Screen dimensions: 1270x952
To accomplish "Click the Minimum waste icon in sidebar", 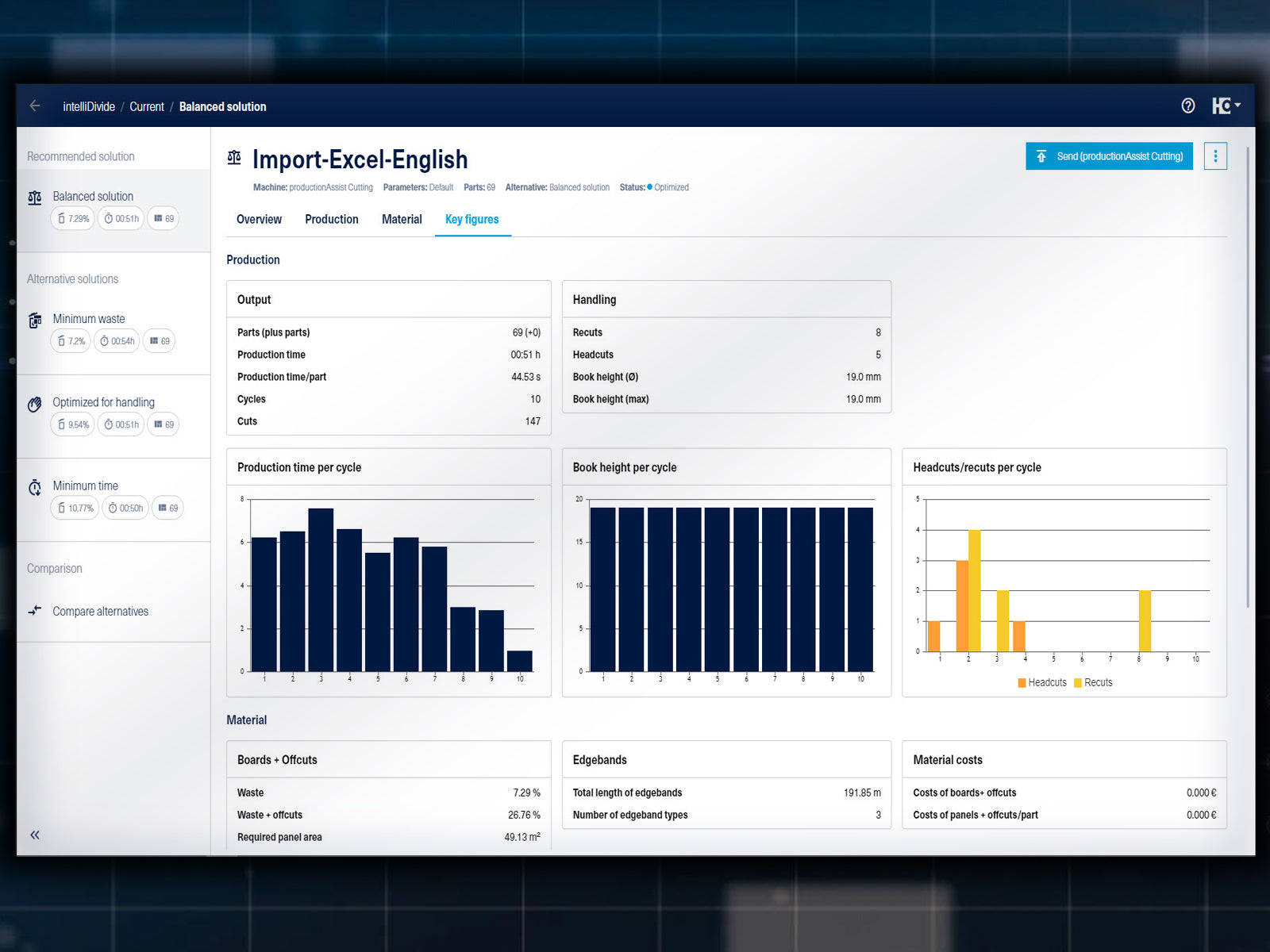I will [35, 321].
